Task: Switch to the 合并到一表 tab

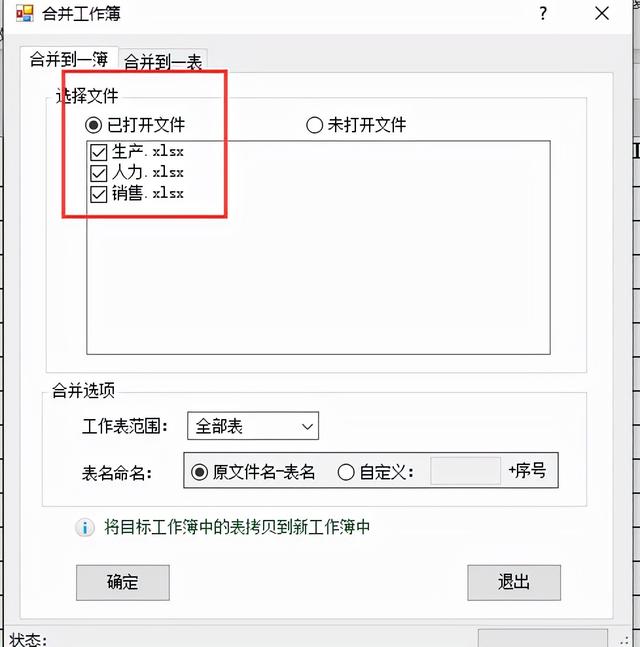Action: [x=163, y=62]
